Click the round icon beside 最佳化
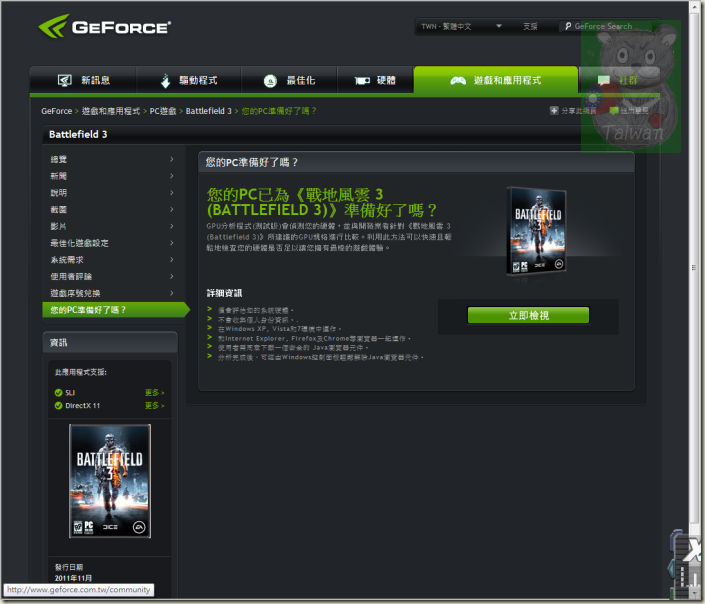This screenshot has width=705, height=604. point(270,81)
